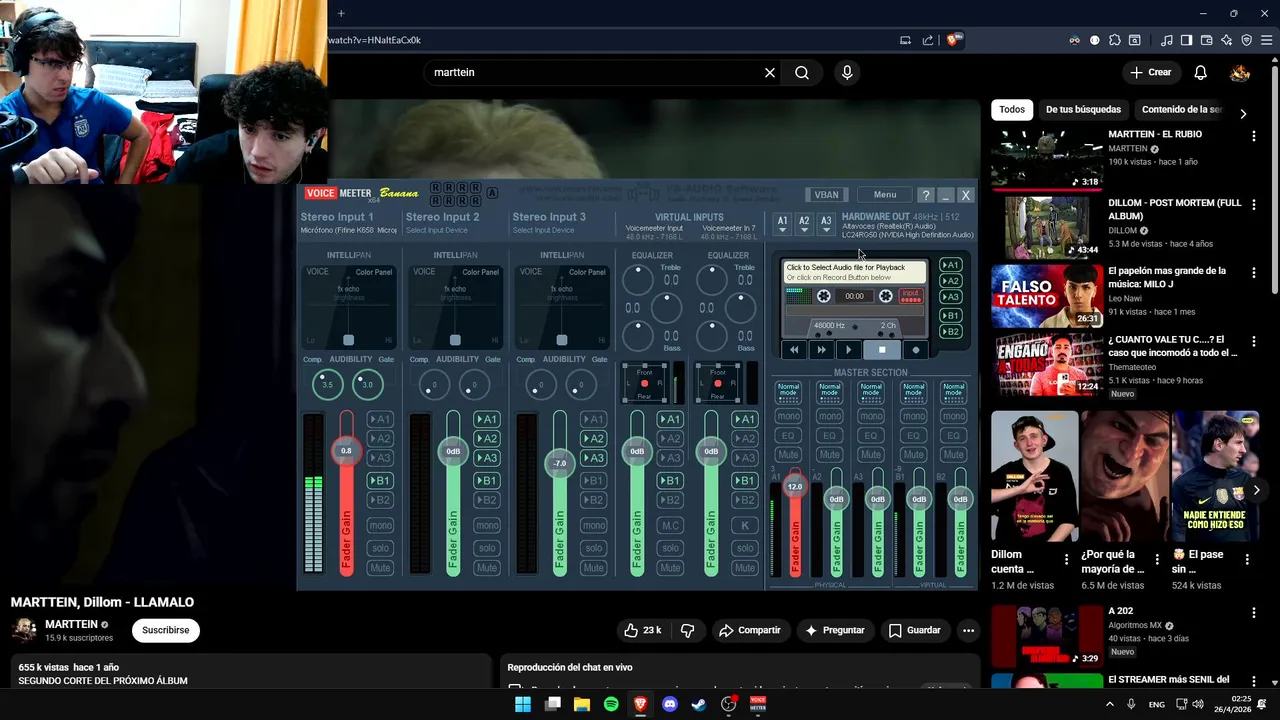Screen dimensions: 1280x720
Task: Like the video showing 23 k
Action: (643, 630)
